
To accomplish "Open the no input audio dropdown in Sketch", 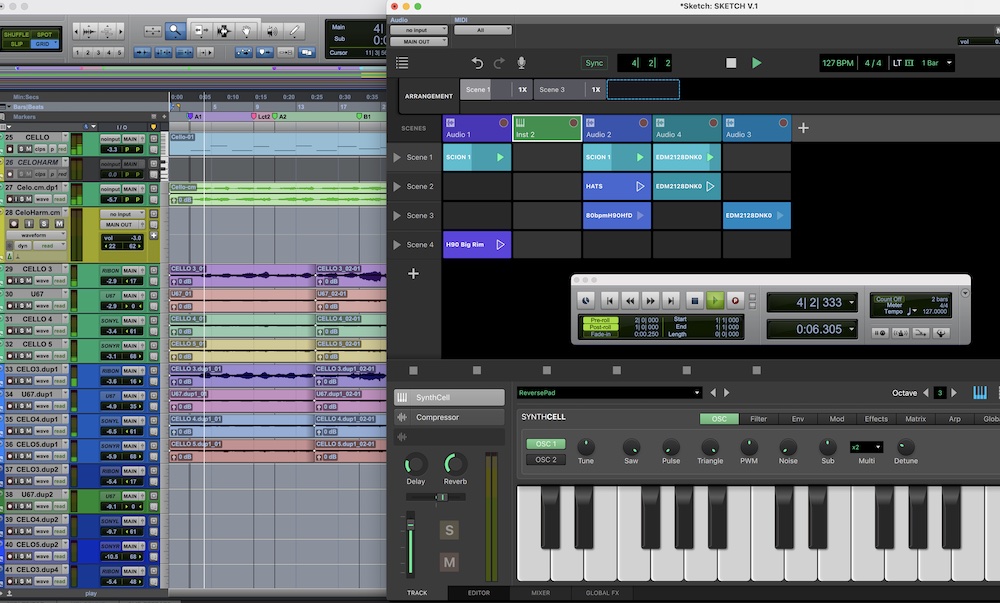I will point(418,30).
